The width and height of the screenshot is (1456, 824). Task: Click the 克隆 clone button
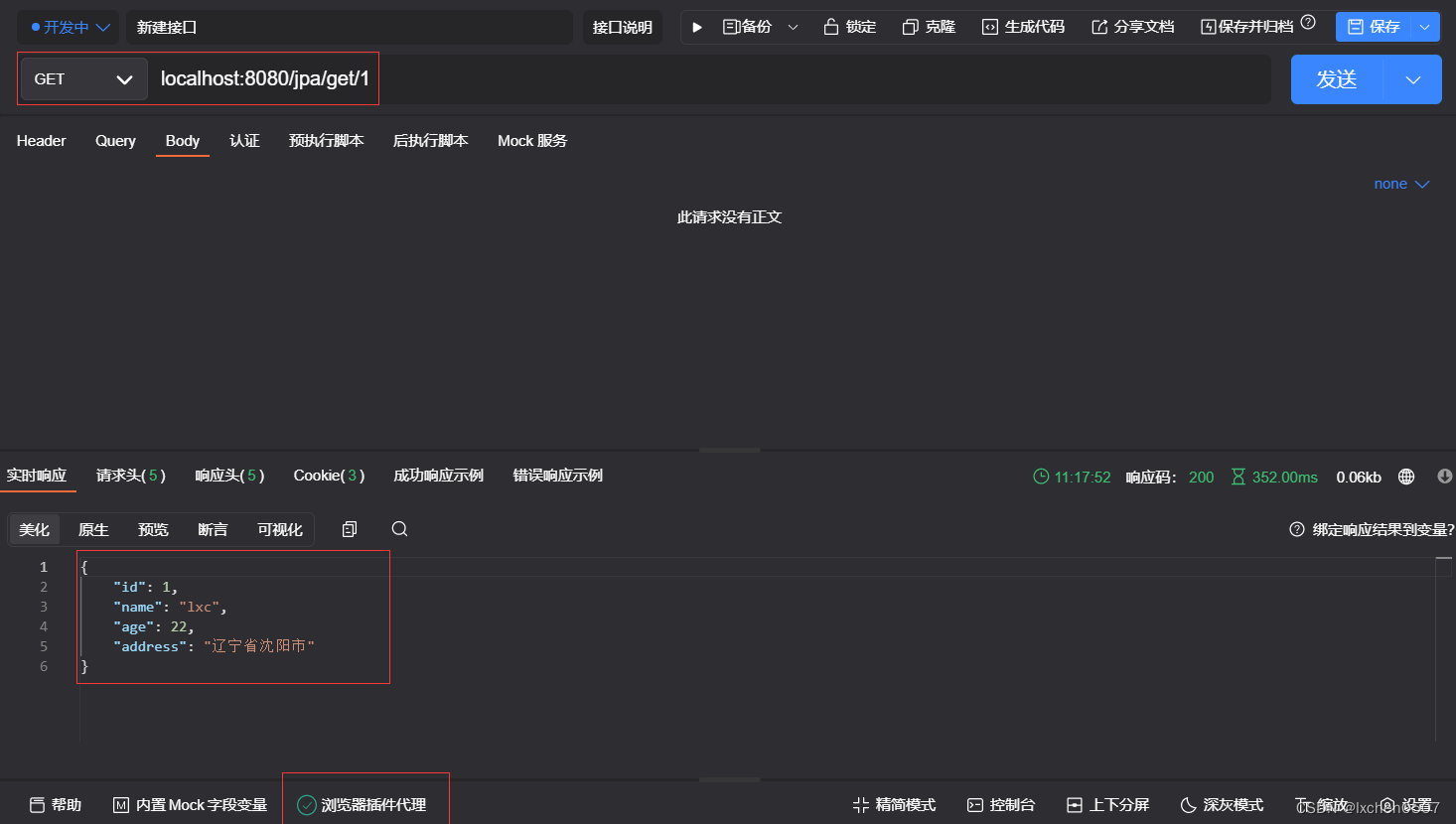(929, 27)
